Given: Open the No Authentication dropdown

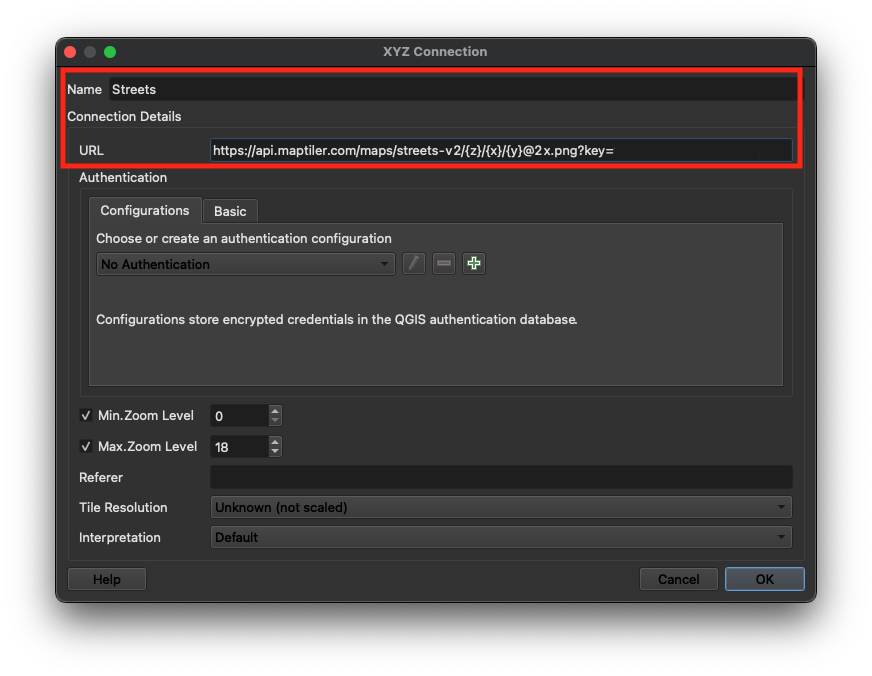Looking at the screenshot, I should click(246, 264).
